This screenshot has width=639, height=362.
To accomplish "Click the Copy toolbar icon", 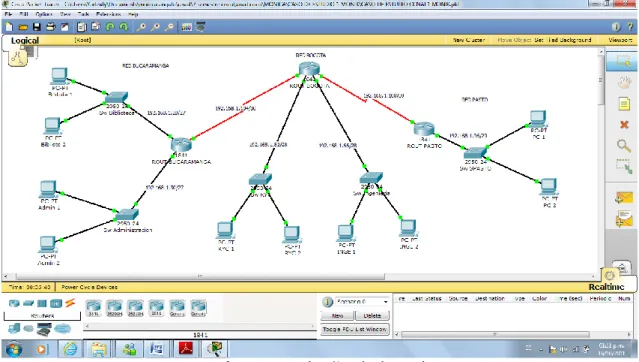I will [82, 27].
